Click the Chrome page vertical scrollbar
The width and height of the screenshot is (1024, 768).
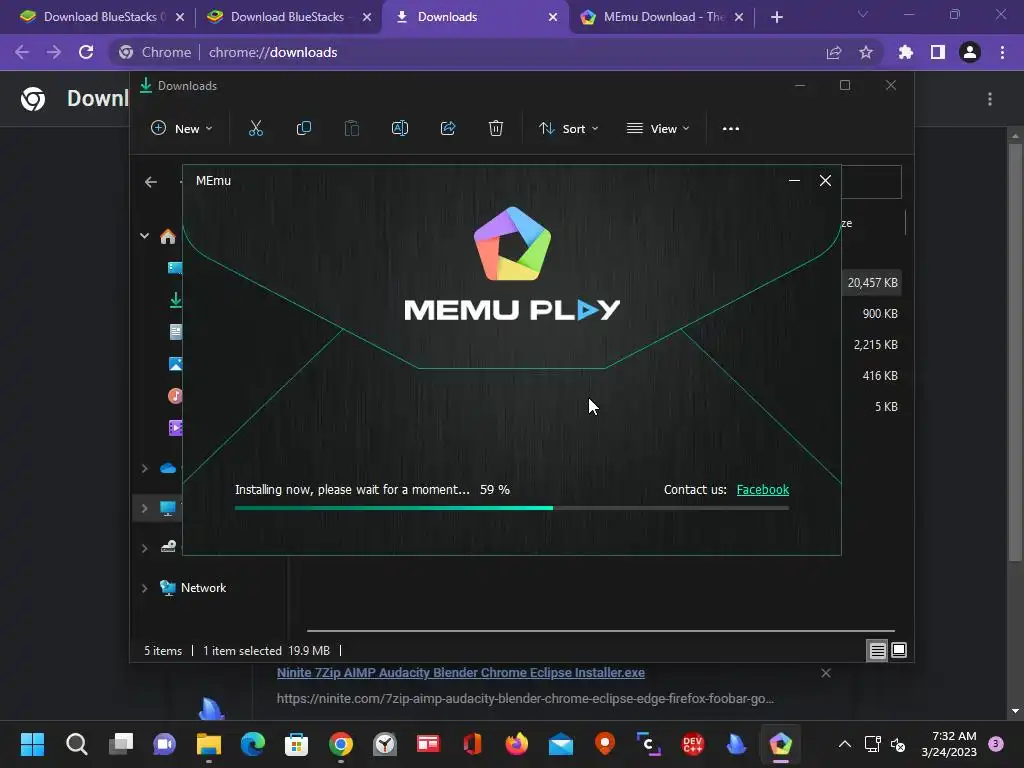[1015, 353]
